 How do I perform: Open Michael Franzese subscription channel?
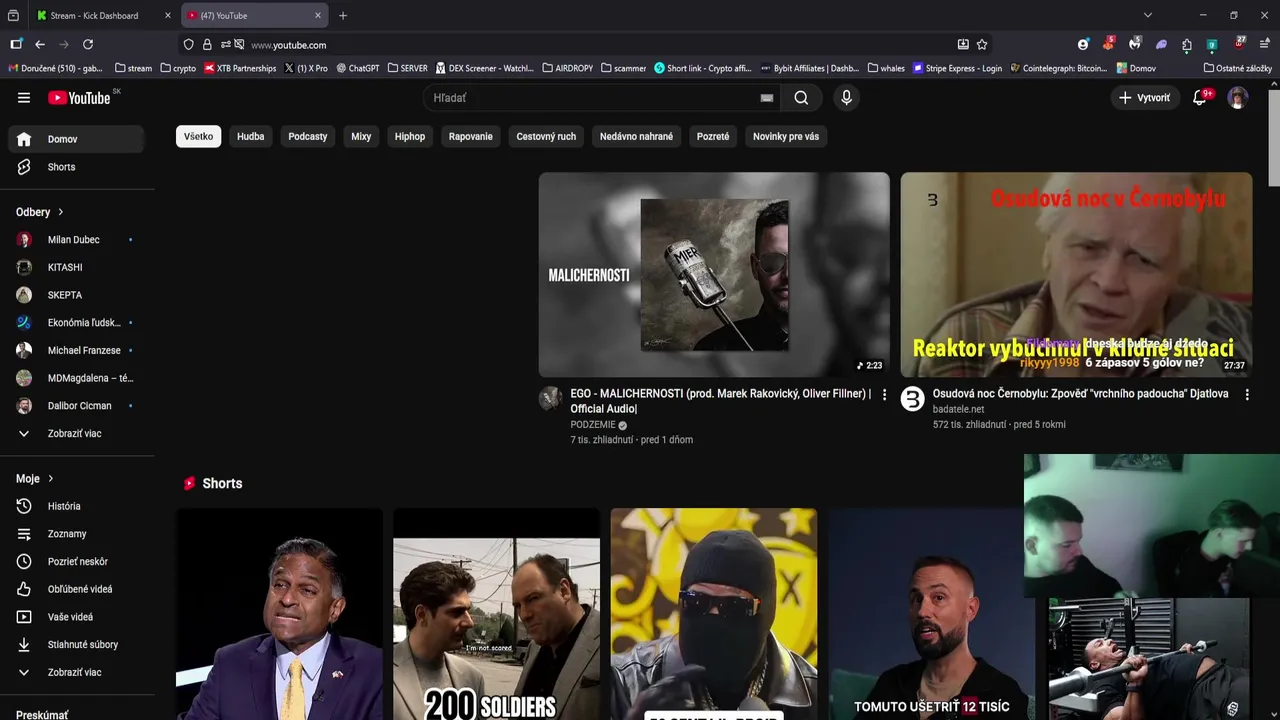coord(76,350)
